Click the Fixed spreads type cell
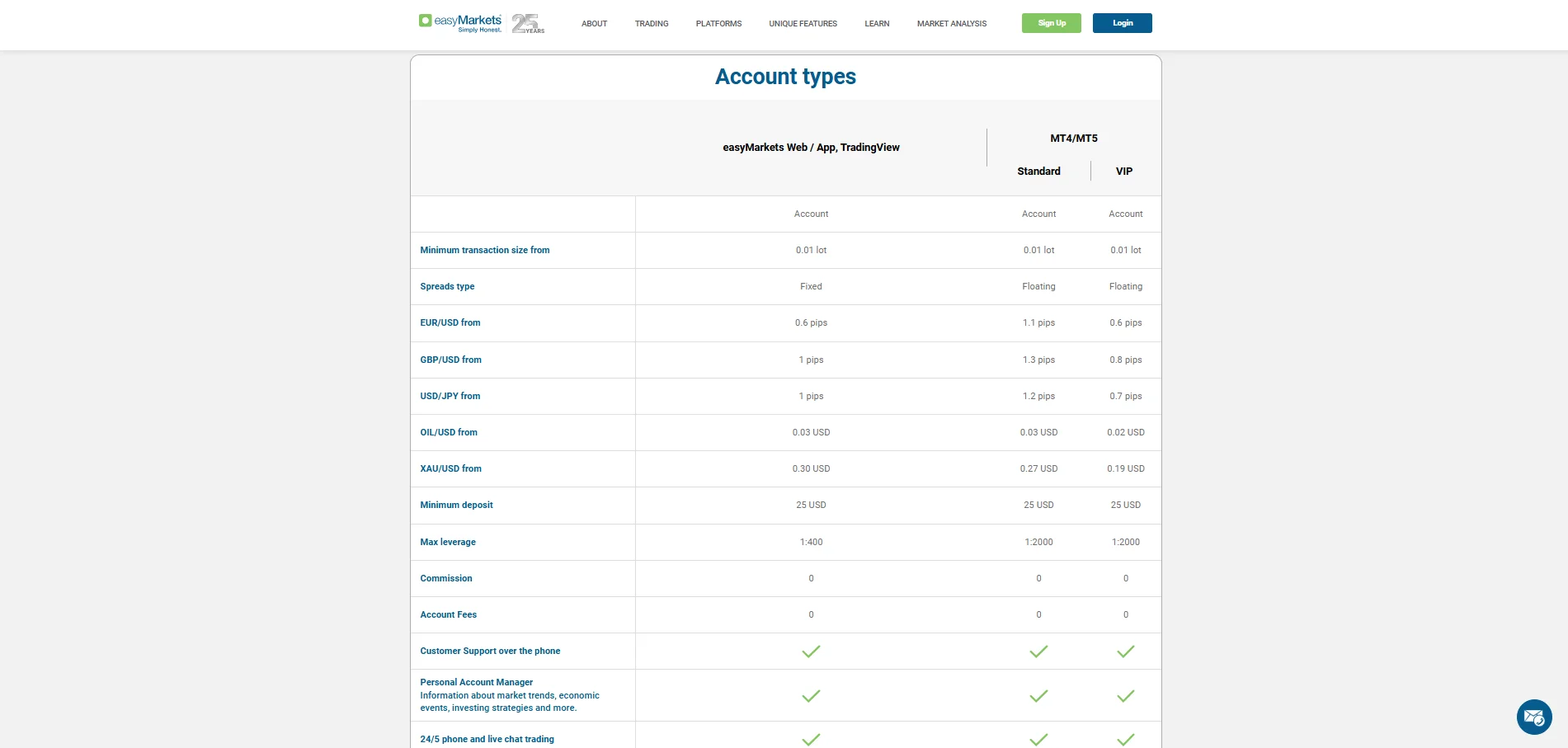This screenshot has height=748, width=1568. pyautogui.click(x=811, y=286)
